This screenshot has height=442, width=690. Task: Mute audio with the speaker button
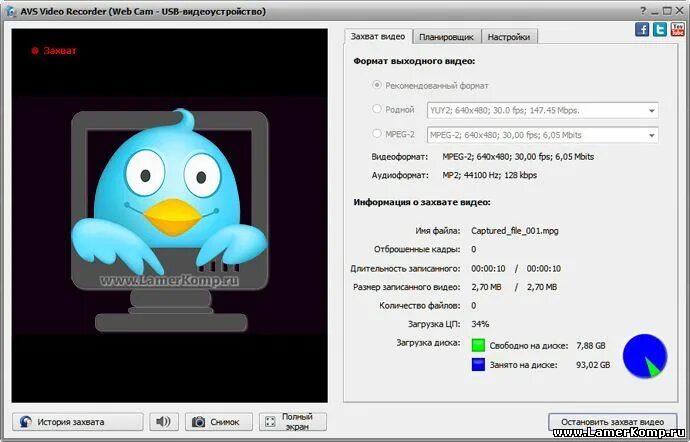[164, 421]
